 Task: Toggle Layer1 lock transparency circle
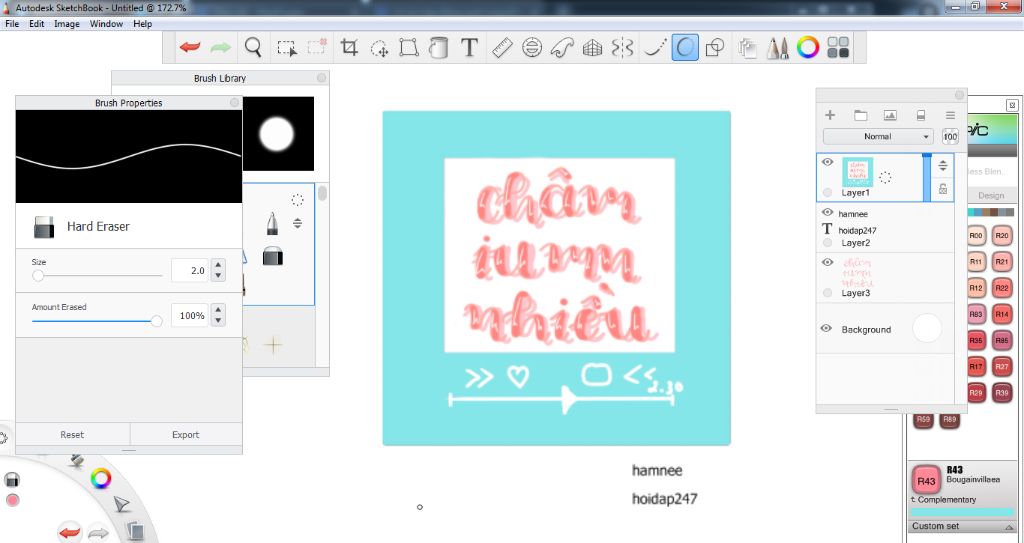pyautogui.click(x=827, y=192)
